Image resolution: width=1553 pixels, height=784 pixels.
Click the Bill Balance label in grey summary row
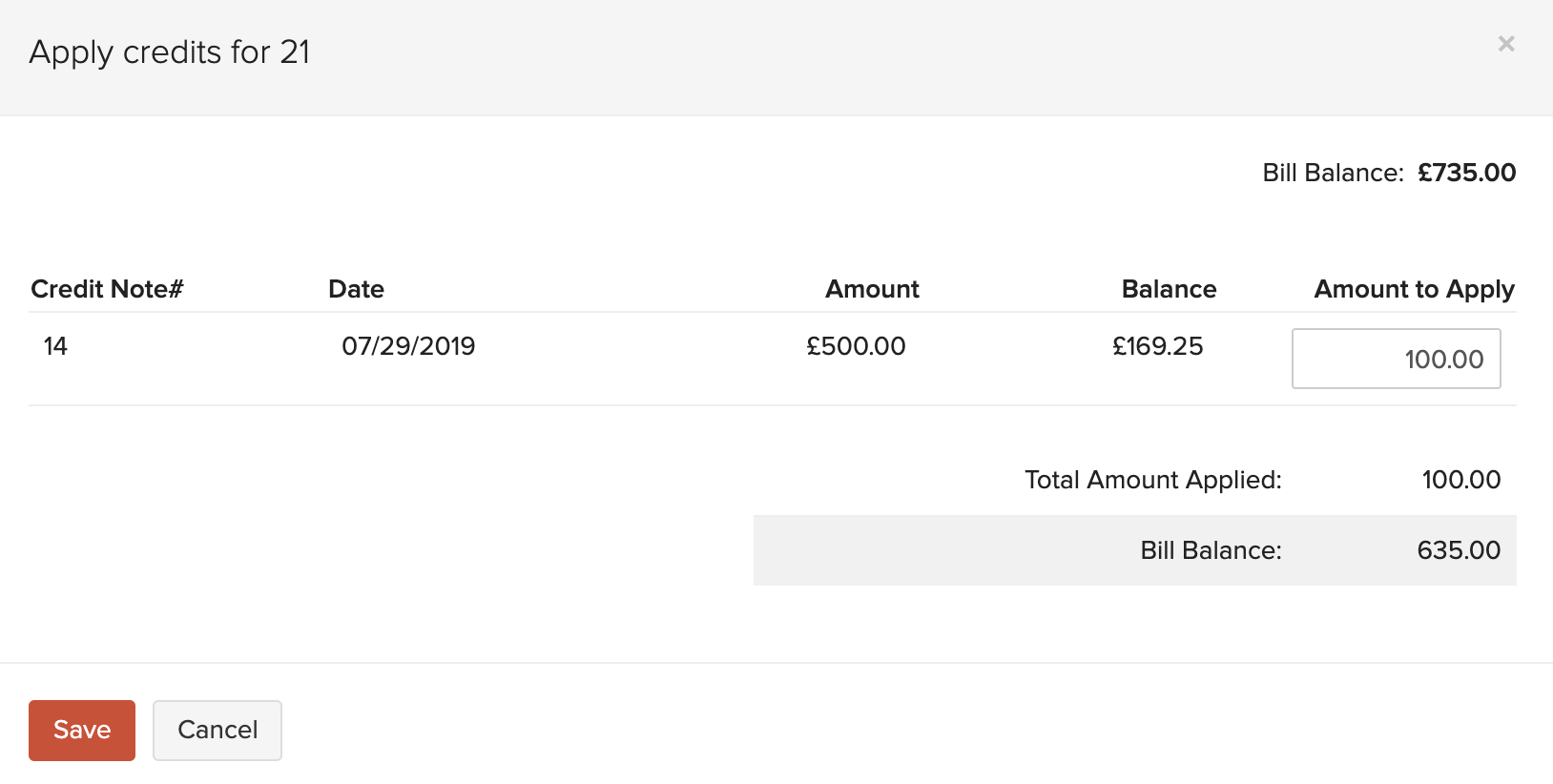point(1211,550)
